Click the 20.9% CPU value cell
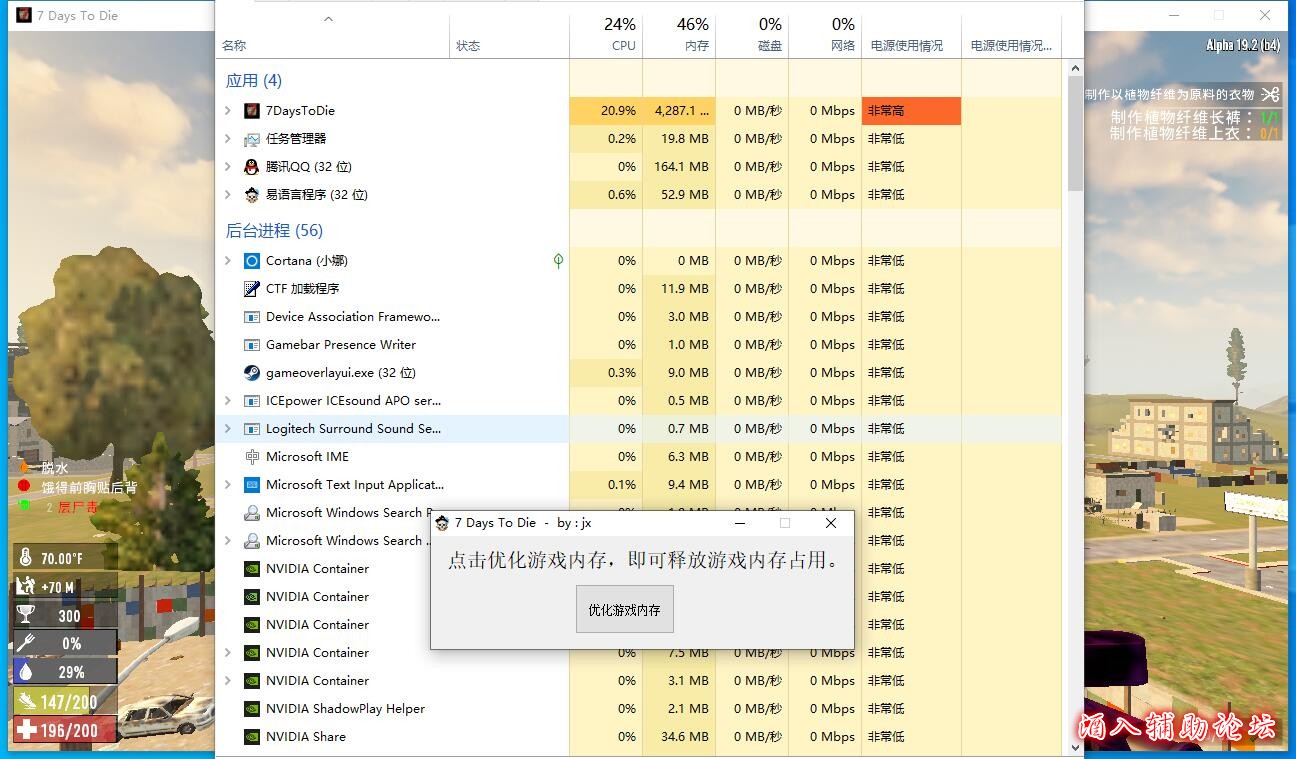1296x759 pixels. pyautogui.click(x=606, y=111)
